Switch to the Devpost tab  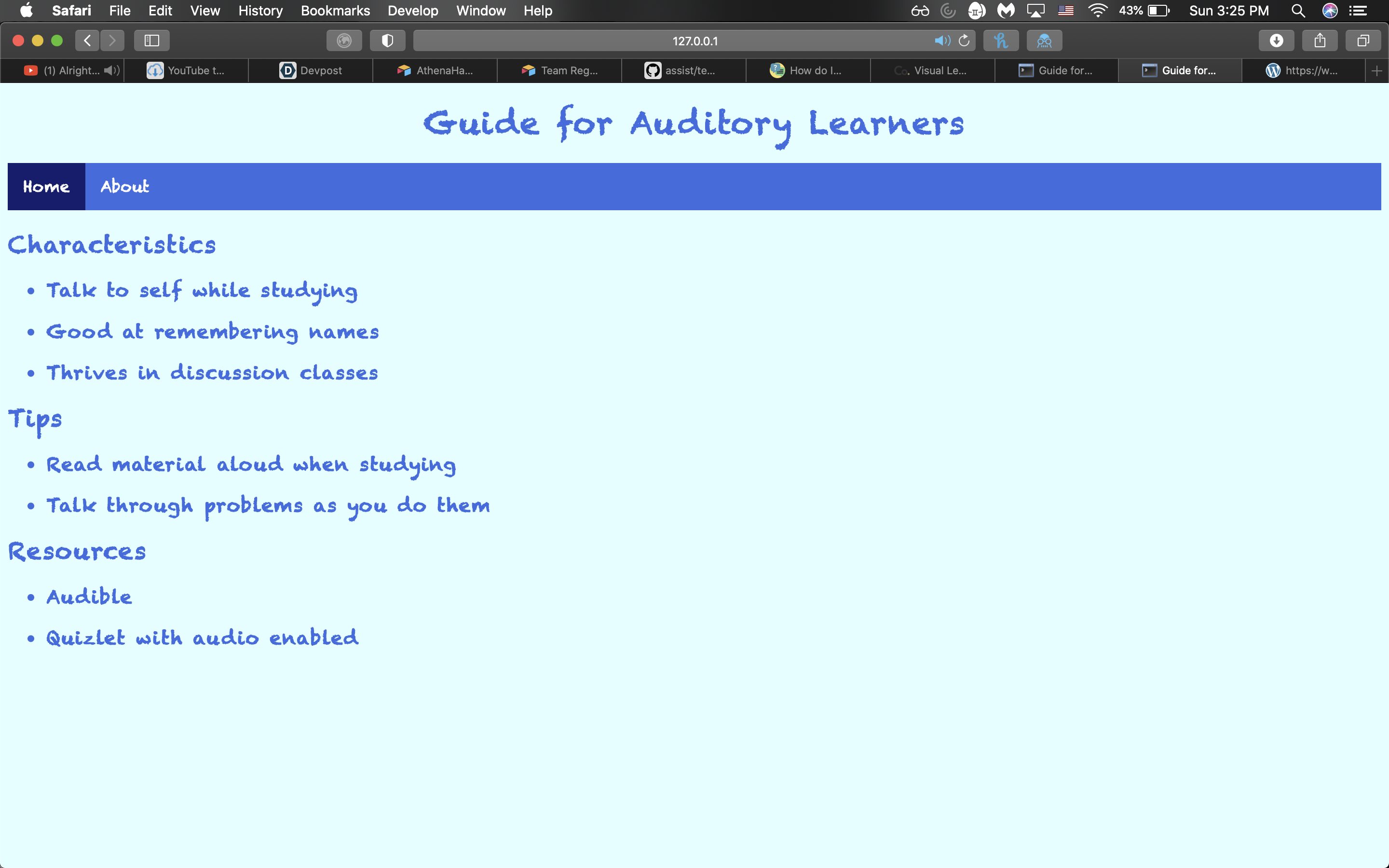pos(311,70)
